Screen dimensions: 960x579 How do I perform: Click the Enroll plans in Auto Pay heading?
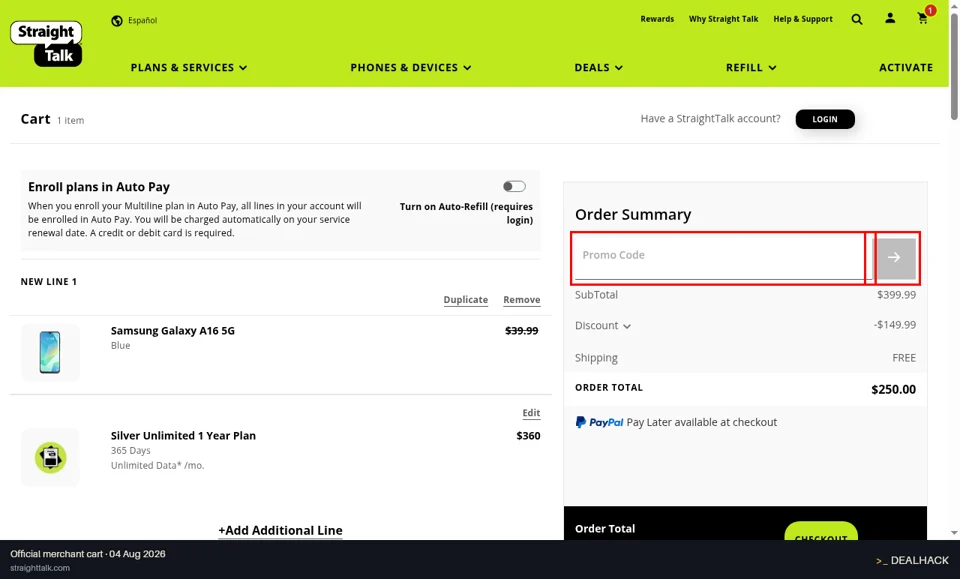point(99,187)
